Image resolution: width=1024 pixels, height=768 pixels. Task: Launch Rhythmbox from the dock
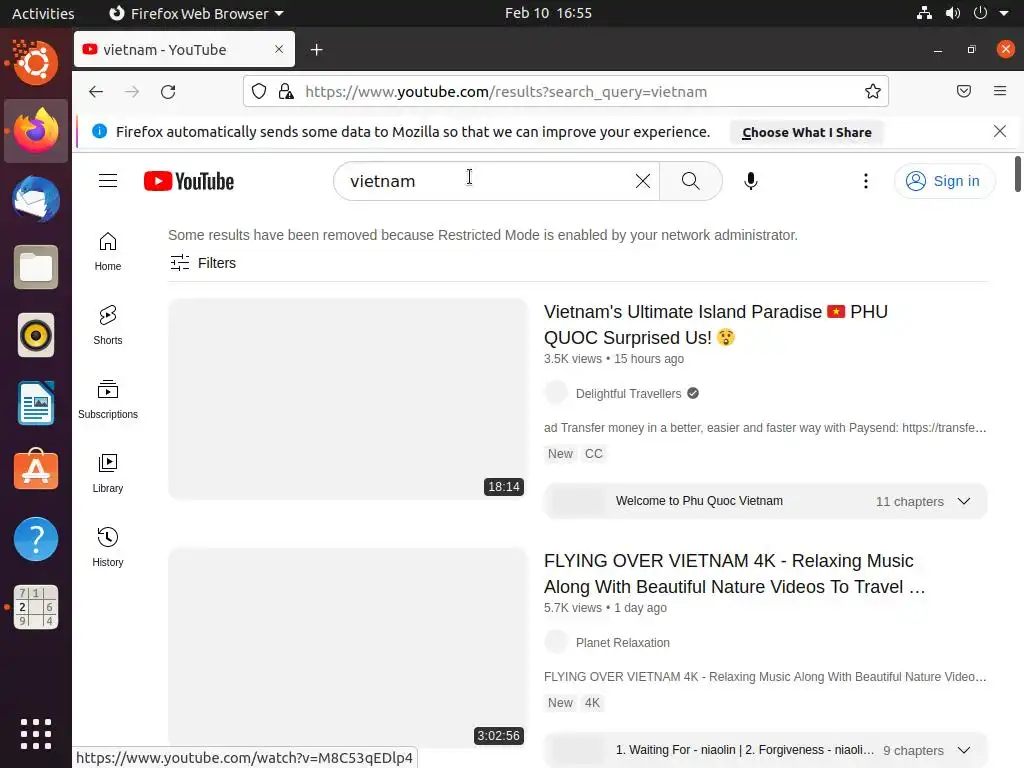(x=36, y=335)
